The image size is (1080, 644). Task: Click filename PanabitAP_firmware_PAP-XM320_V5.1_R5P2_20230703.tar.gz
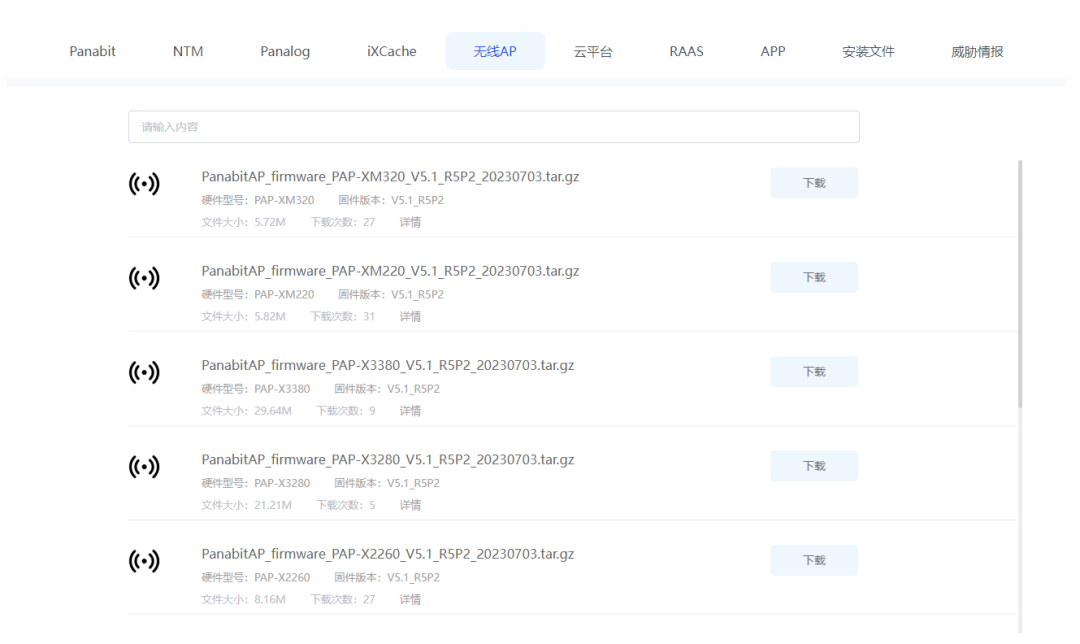pos(390,177)
